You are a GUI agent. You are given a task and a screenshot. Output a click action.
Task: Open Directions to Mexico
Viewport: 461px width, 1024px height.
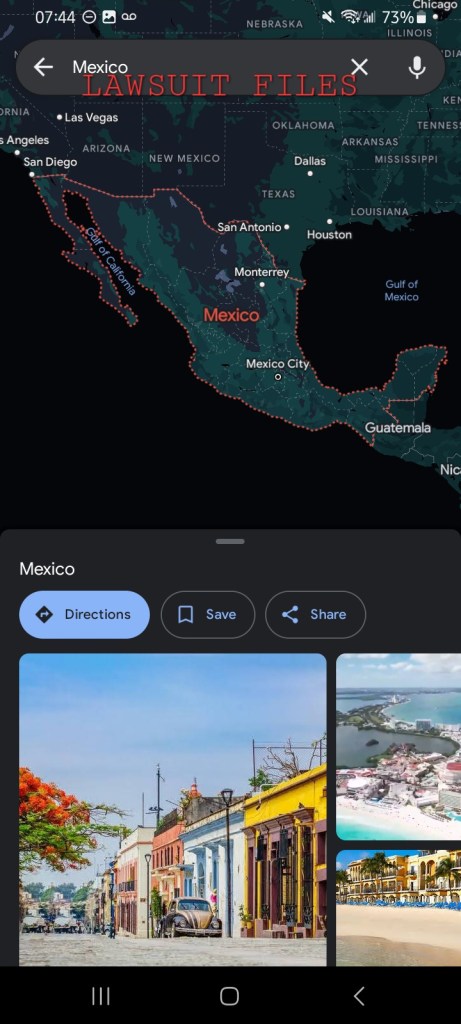pos(84,615)
